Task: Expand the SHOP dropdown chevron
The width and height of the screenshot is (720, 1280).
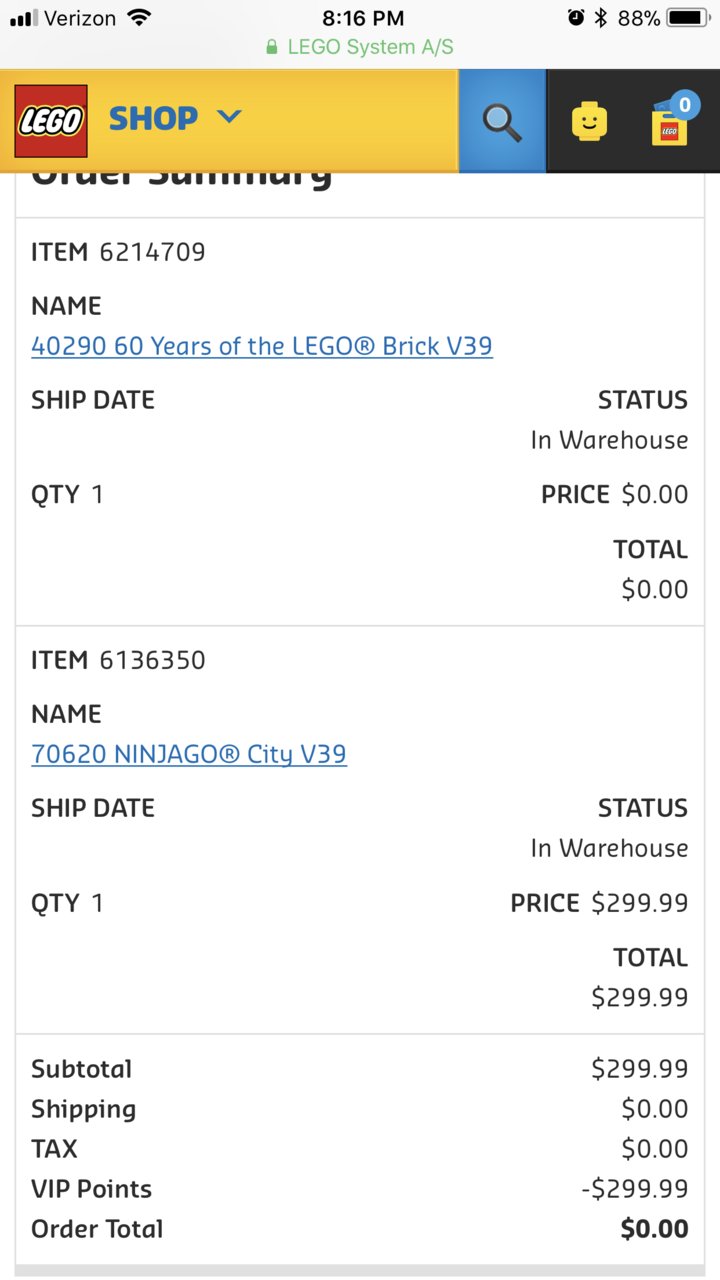Action: click(x=229, y=117)
